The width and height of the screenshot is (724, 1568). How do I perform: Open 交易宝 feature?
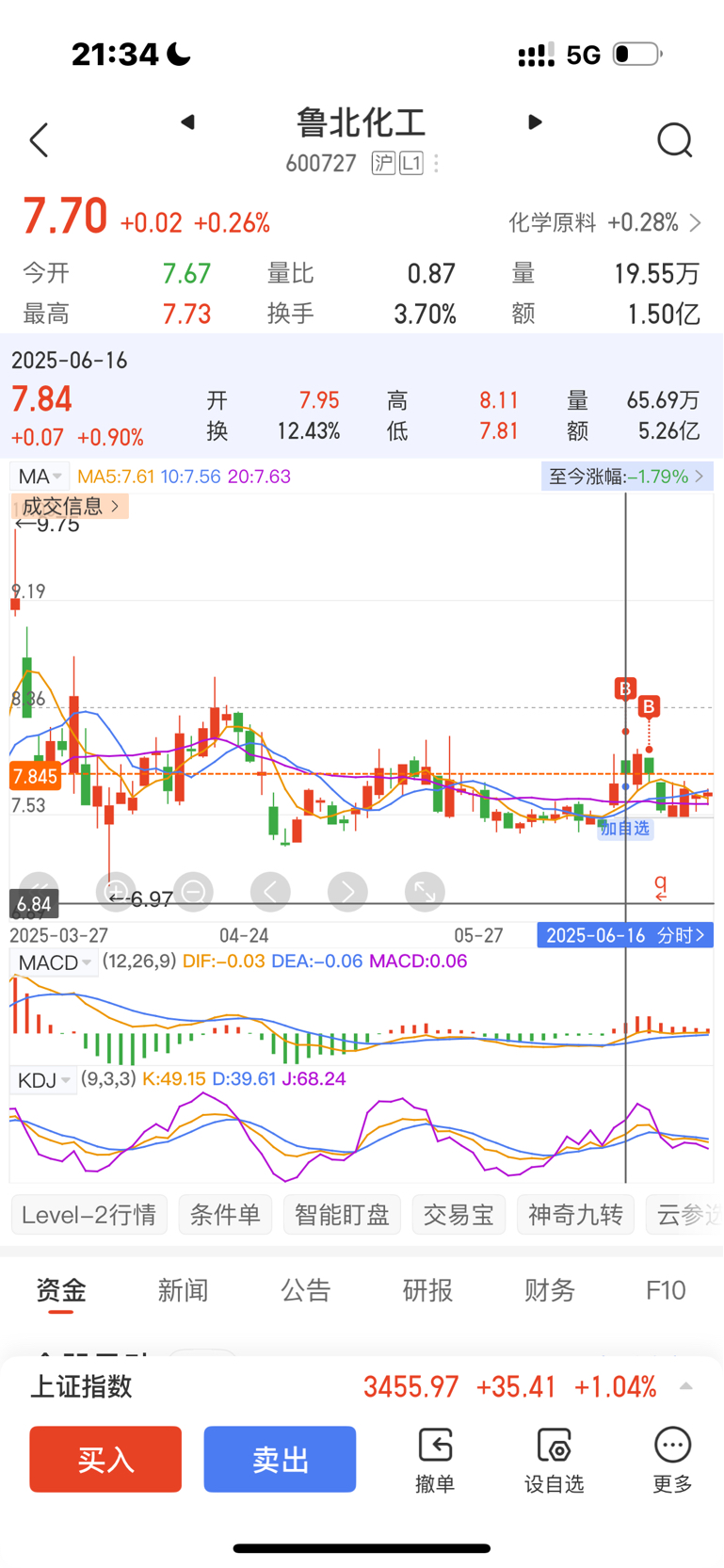459,1215
